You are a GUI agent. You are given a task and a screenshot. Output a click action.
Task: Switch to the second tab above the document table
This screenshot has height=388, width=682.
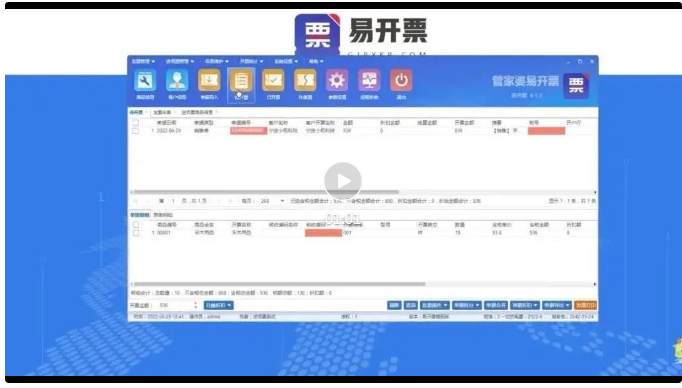click(162, 113)
